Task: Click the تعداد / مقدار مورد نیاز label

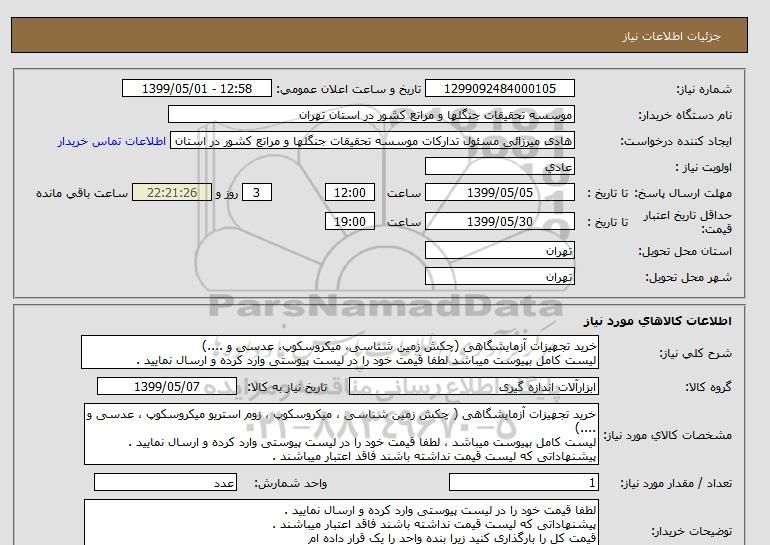Action: coord(676,483)
